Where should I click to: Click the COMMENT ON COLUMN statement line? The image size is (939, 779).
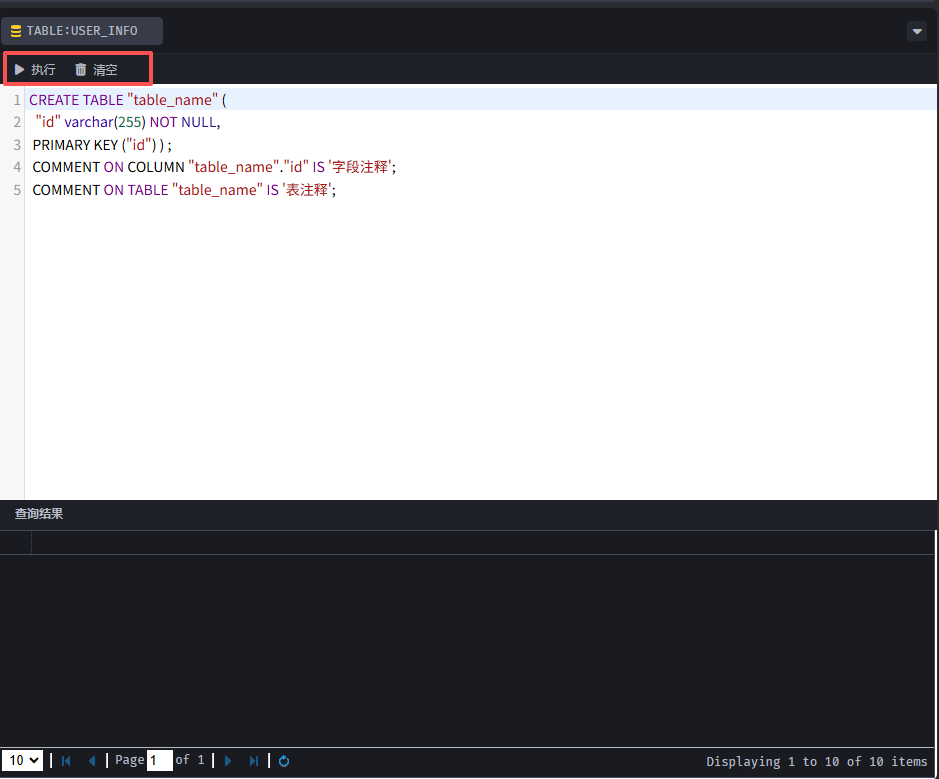coord(214,167)
